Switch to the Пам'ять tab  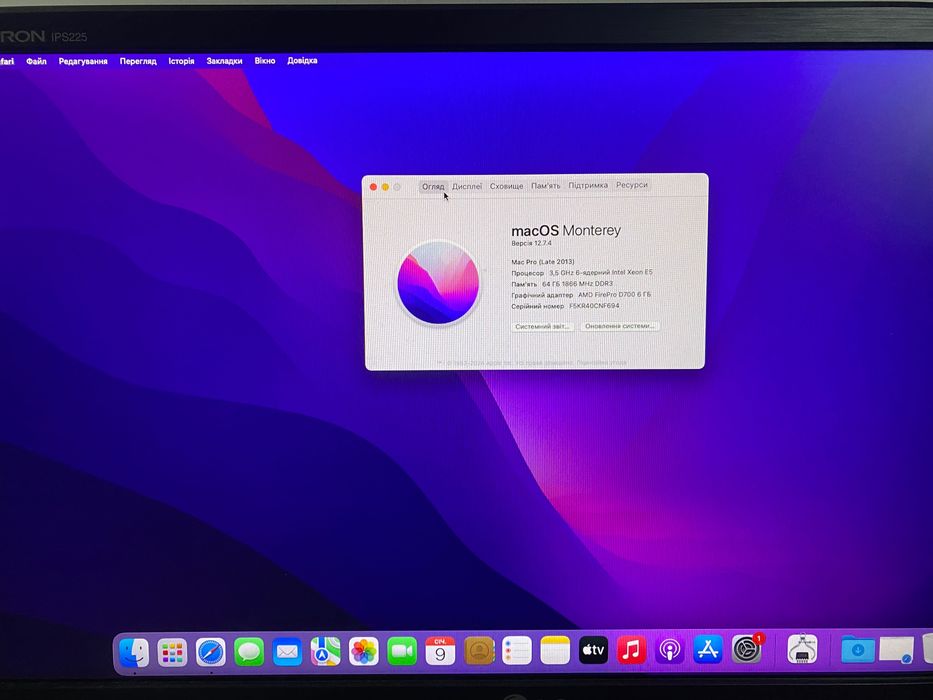coord(546,186)
